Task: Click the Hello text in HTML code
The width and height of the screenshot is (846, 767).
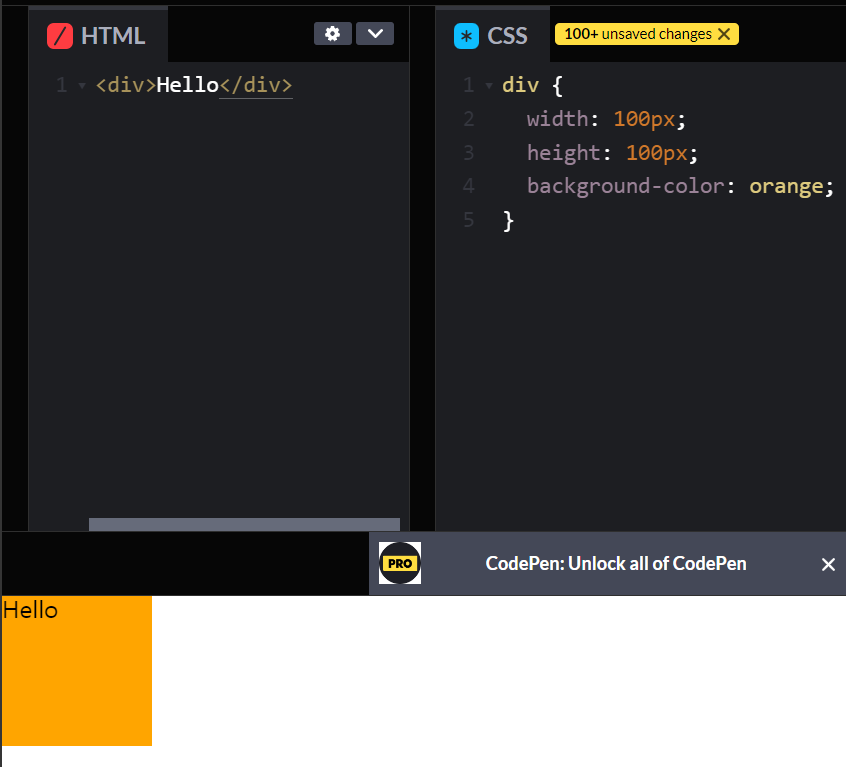Action: tap(187, 85)
